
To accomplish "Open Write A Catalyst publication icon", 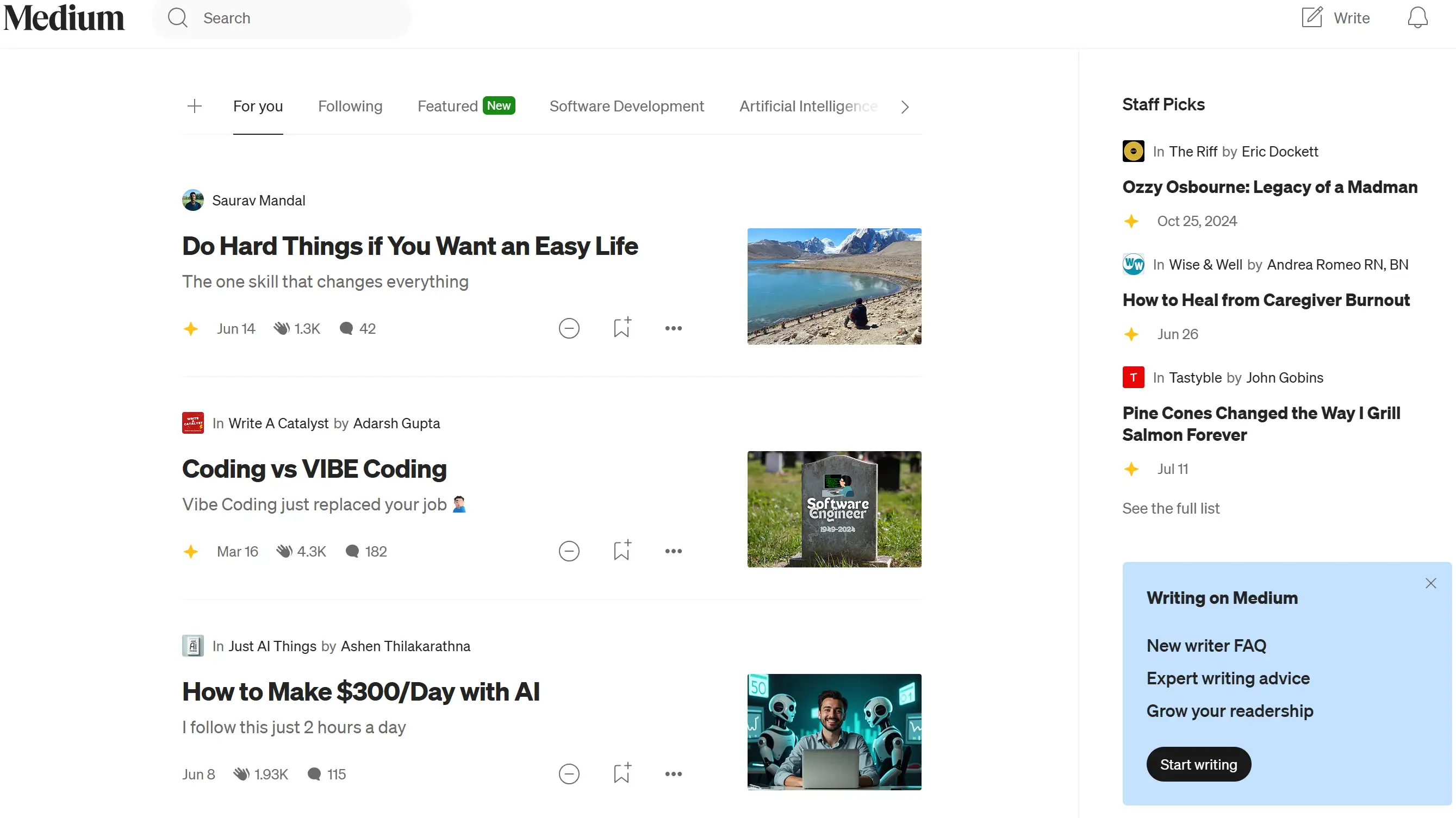I will (193, 423).
